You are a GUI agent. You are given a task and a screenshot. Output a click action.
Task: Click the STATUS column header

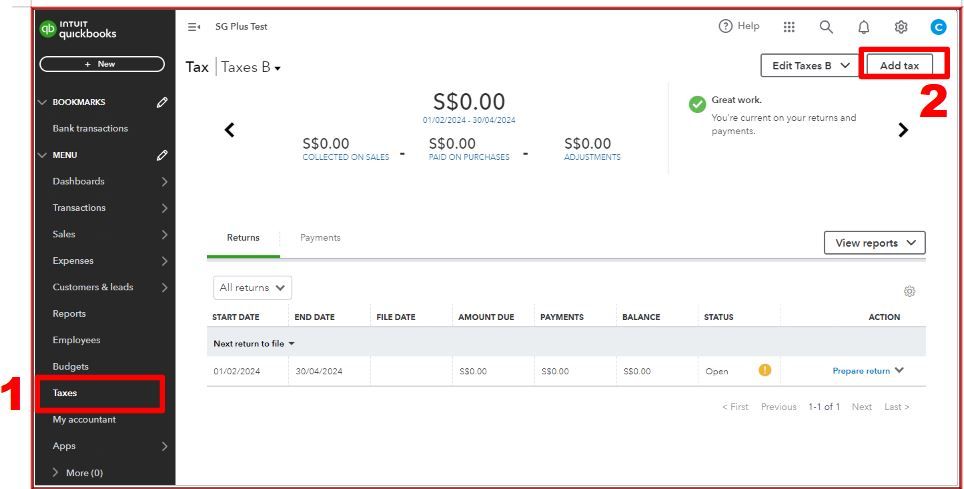pyautogui.click(x=719, y=317)
